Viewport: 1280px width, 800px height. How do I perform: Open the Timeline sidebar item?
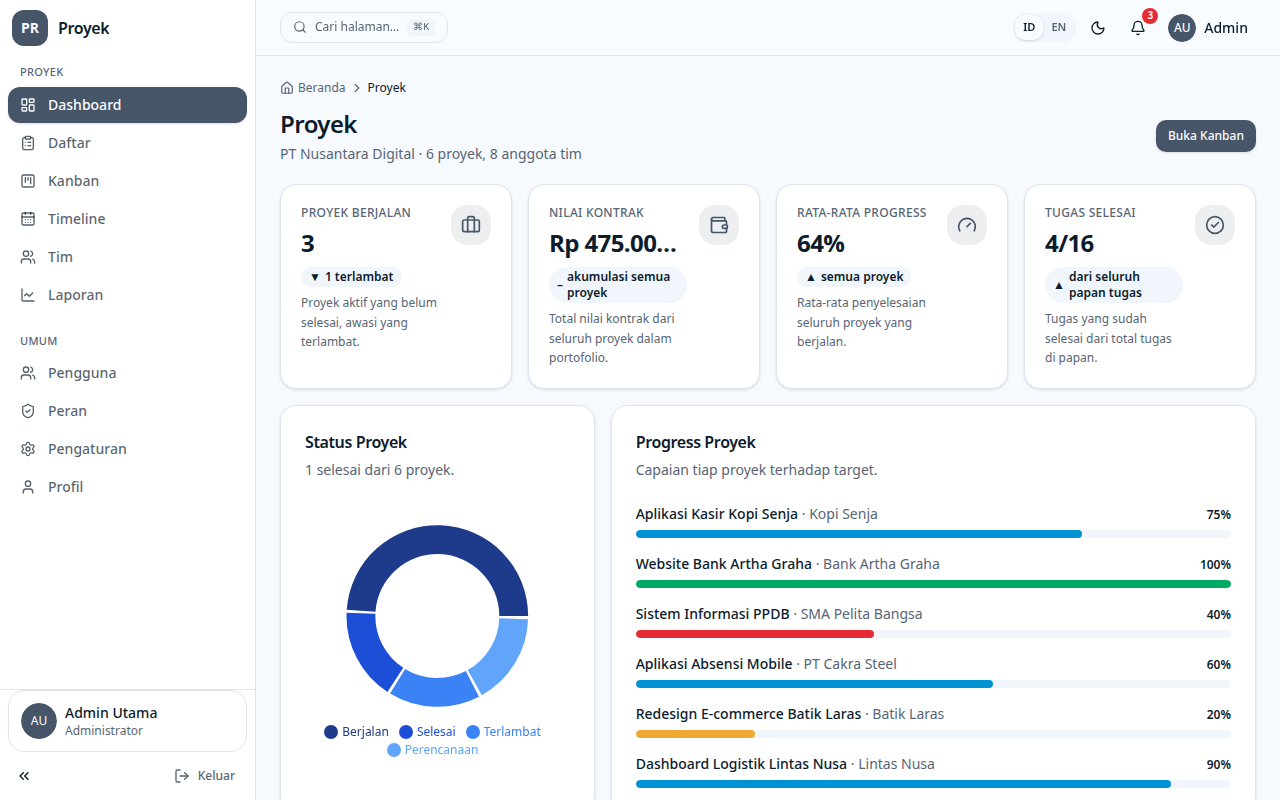[x=127, y=219]
